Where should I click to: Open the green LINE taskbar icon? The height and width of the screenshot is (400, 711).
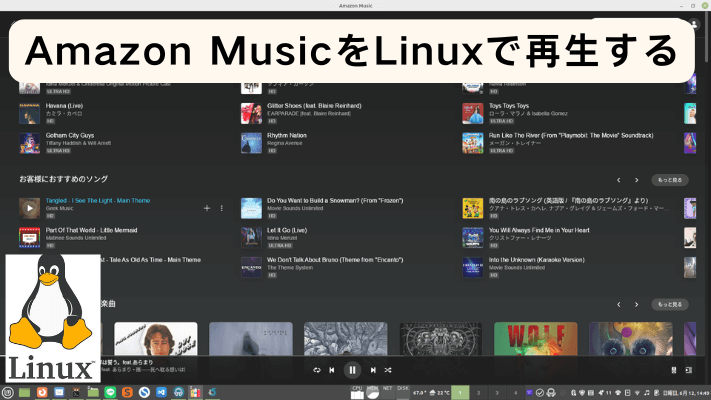tap(110, 392)
